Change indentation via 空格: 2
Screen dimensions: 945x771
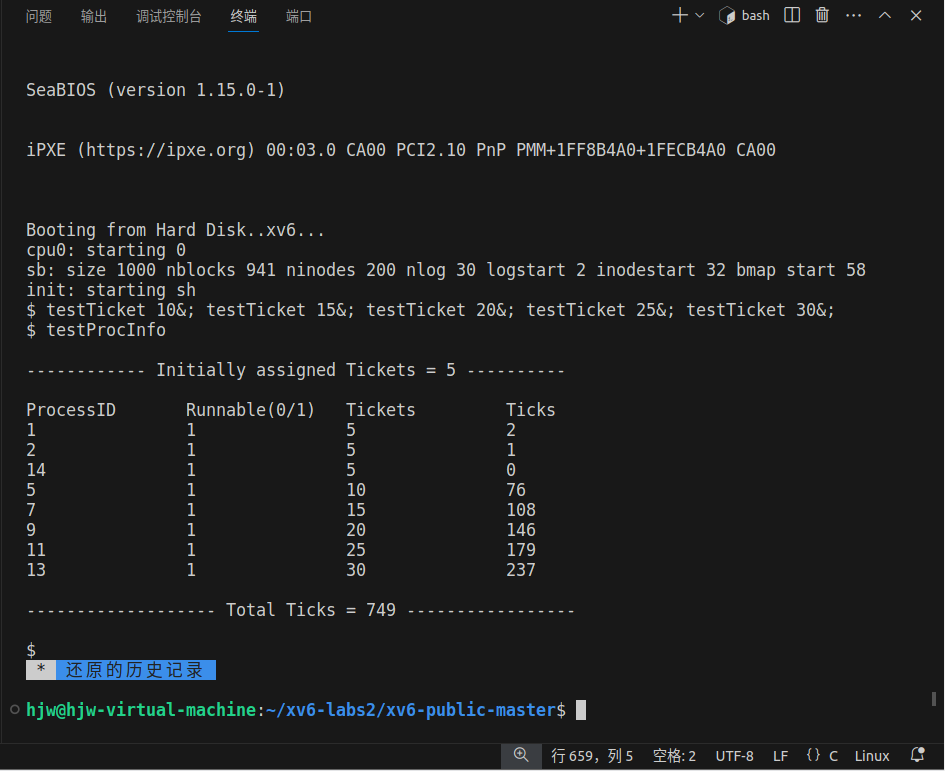tap(674, 756)
